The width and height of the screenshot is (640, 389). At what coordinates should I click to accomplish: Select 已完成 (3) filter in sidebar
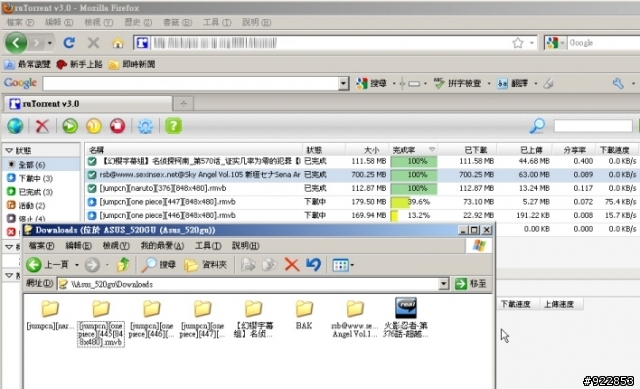pyautogui.click(x=41, y=192)
